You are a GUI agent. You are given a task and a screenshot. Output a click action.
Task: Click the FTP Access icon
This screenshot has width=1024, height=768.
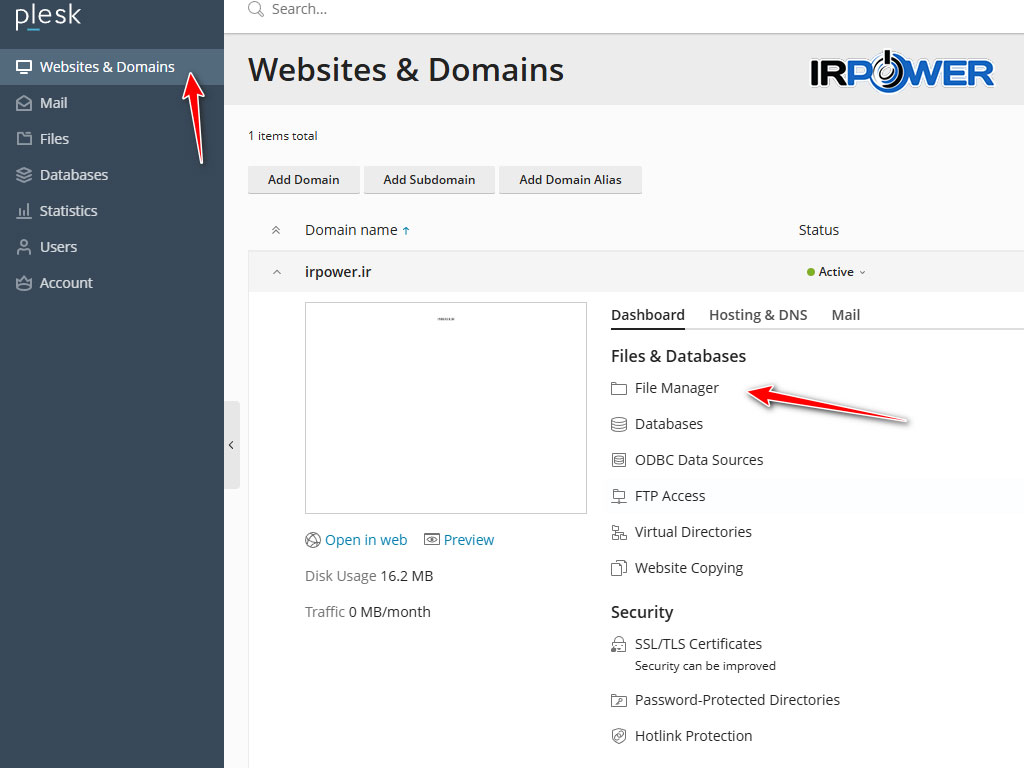pyautogui.click(x=619, y=496)
